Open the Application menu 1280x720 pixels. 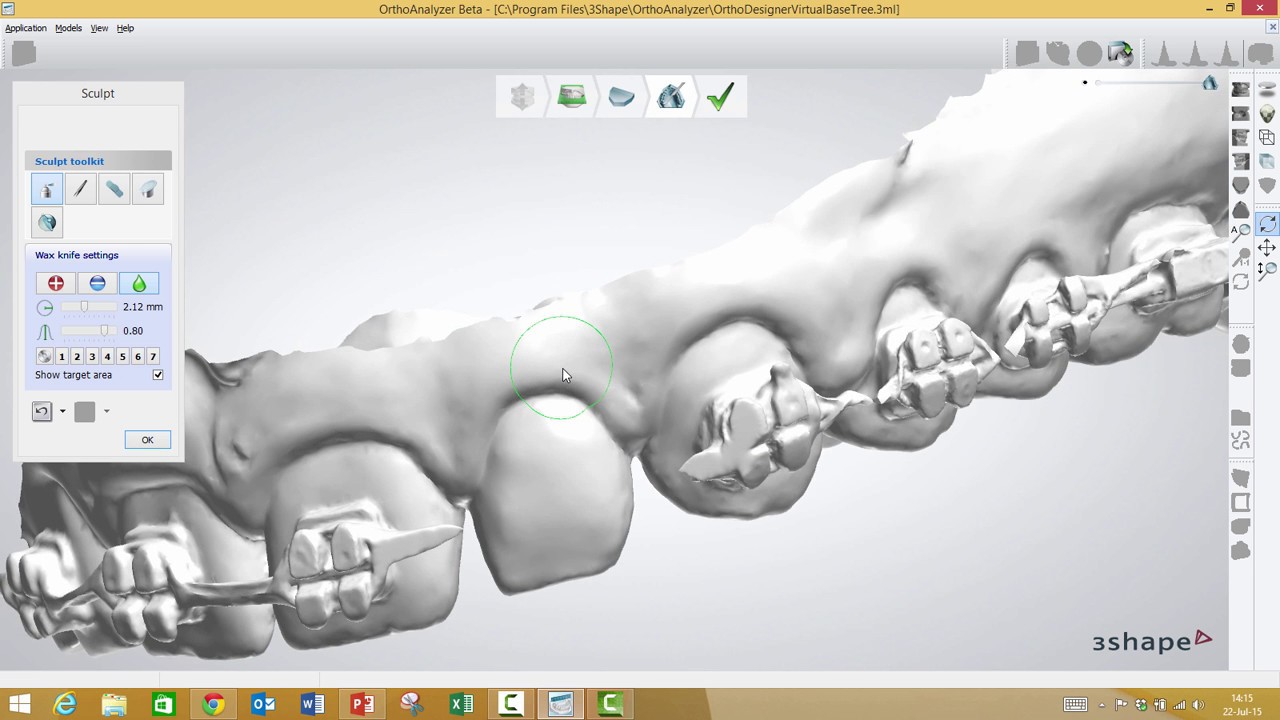pyautogui.click(x=26, y=28)
